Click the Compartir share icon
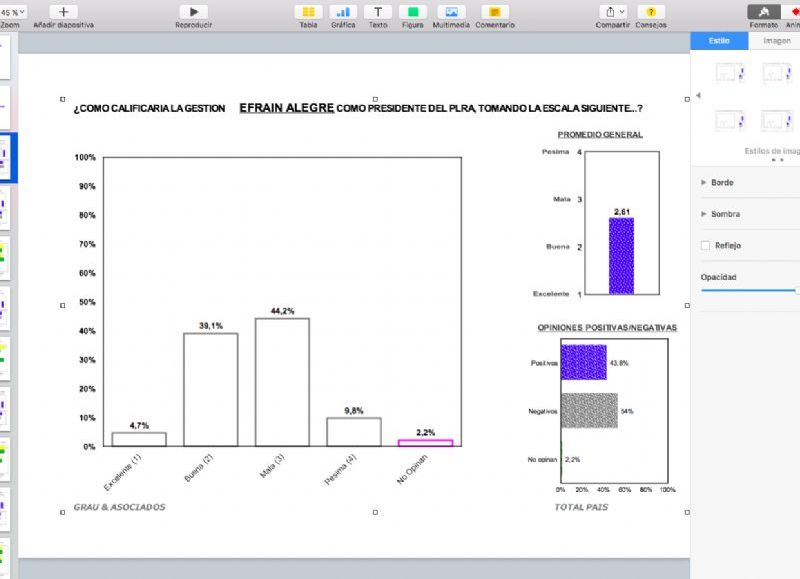The image size is (800, 579). tap(613, 12)
